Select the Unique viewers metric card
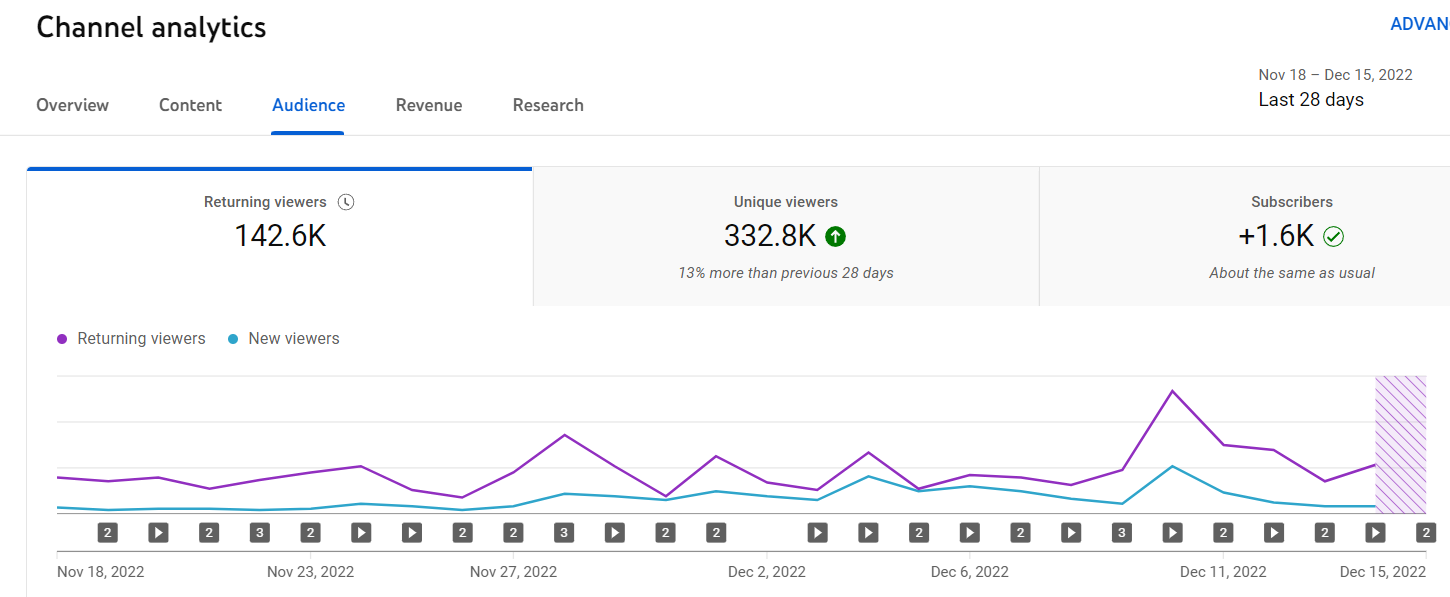The height and width of the screenshot is (597, 1450). click(x=786, y=236)
